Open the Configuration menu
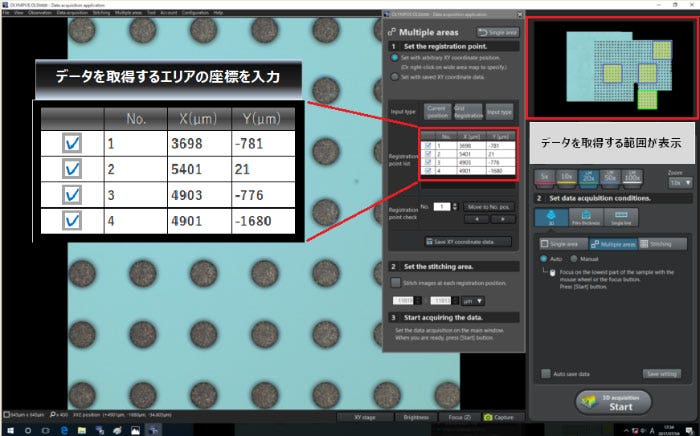 click(x=195, y=12)
